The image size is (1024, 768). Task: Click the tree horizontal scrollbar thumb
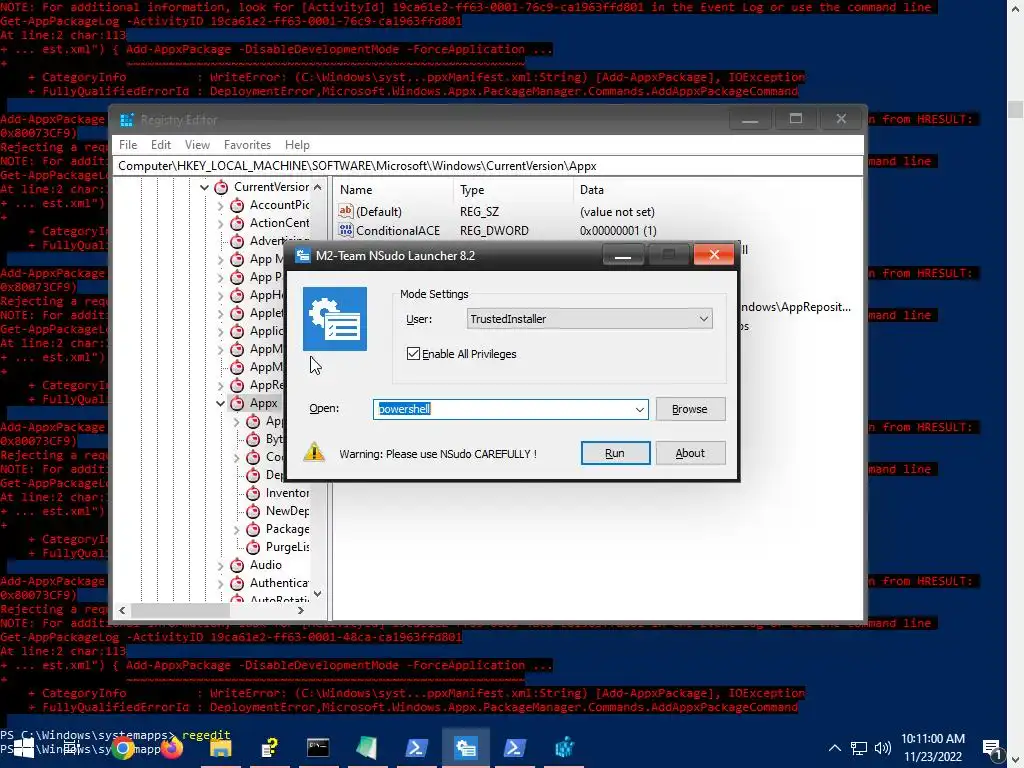point(180,611)
